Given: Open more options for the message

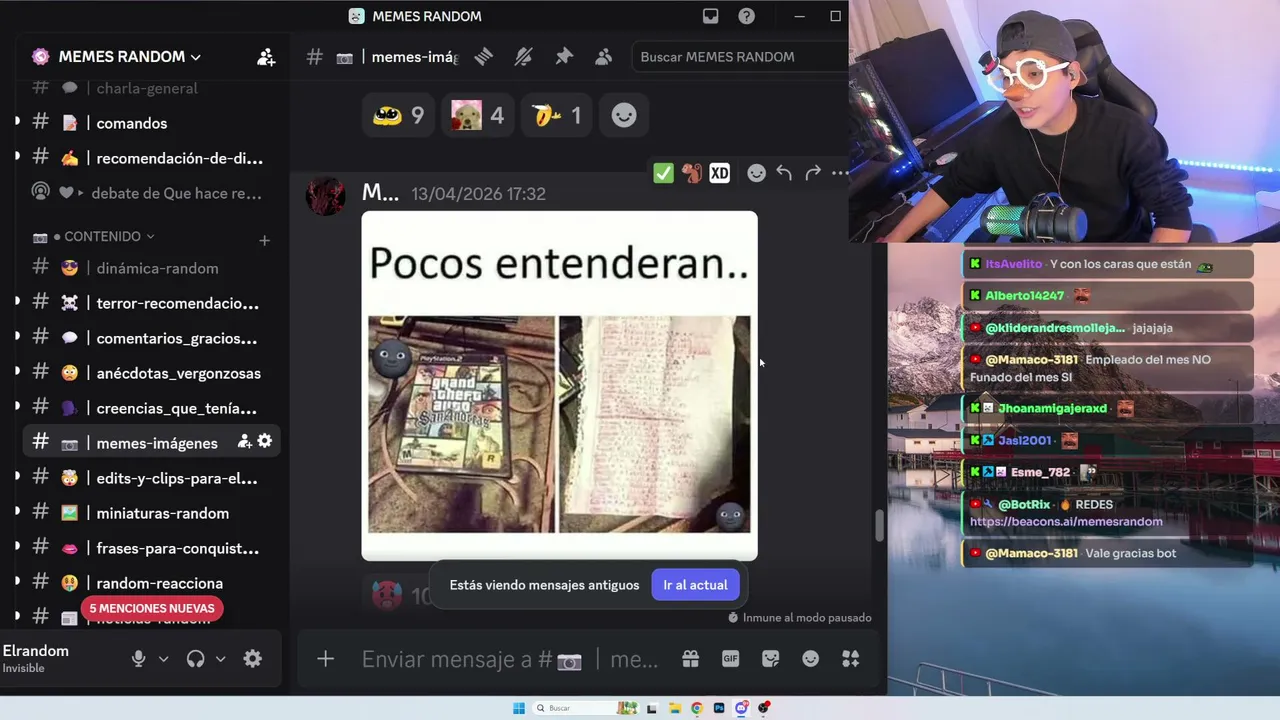Looking at the screenshot, I should tap(840, 173).
